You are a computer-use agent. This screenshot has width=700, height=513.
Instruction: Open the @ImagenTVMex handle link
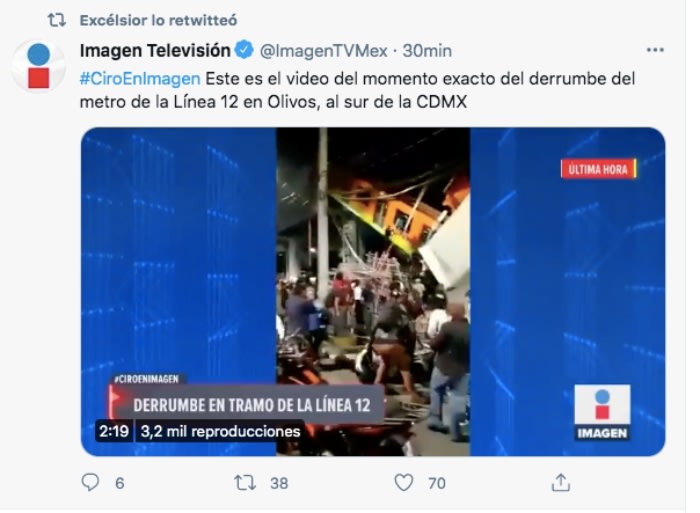click(324, 51)
